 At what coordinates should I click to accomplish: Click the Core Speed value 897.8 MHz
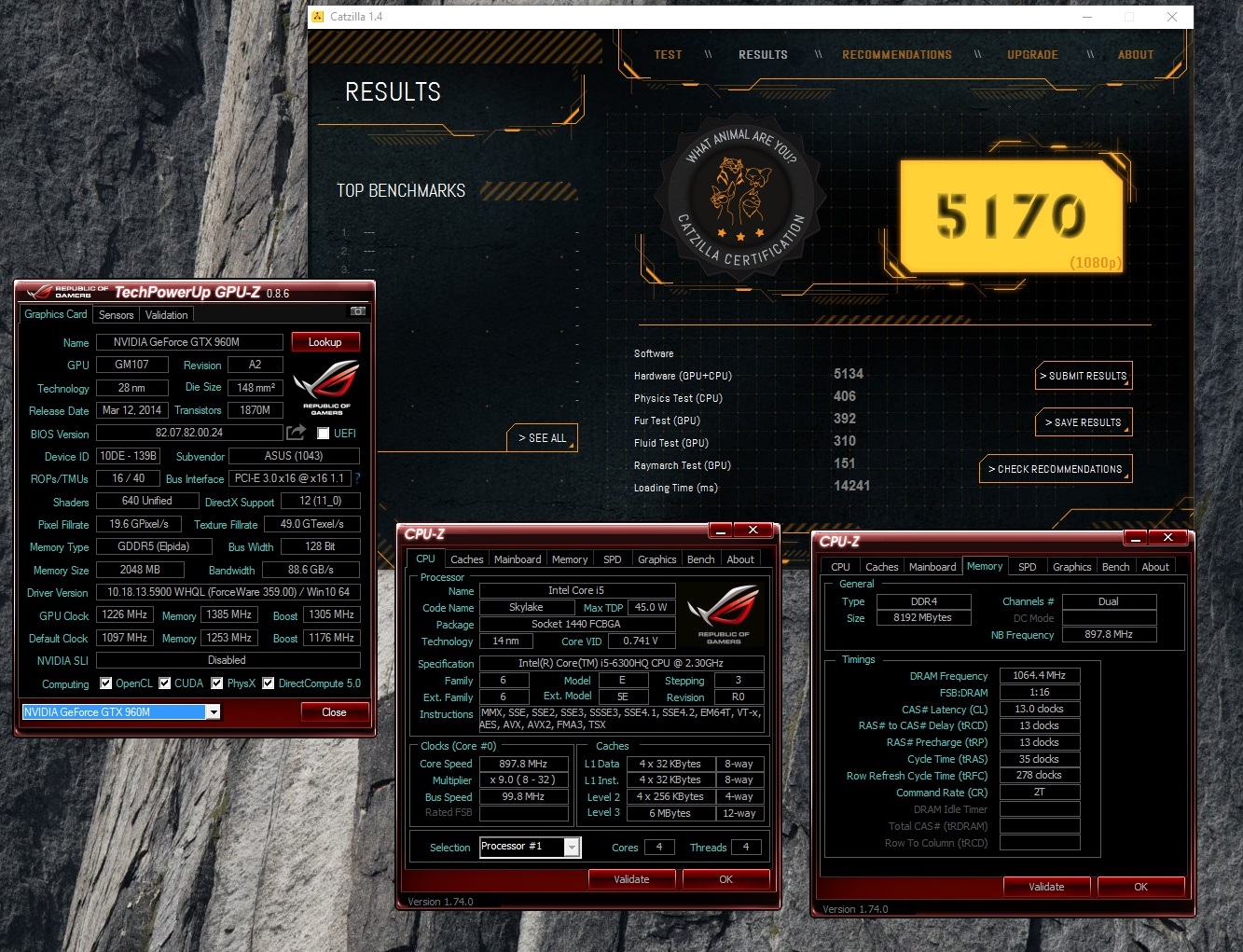point(523,764)
